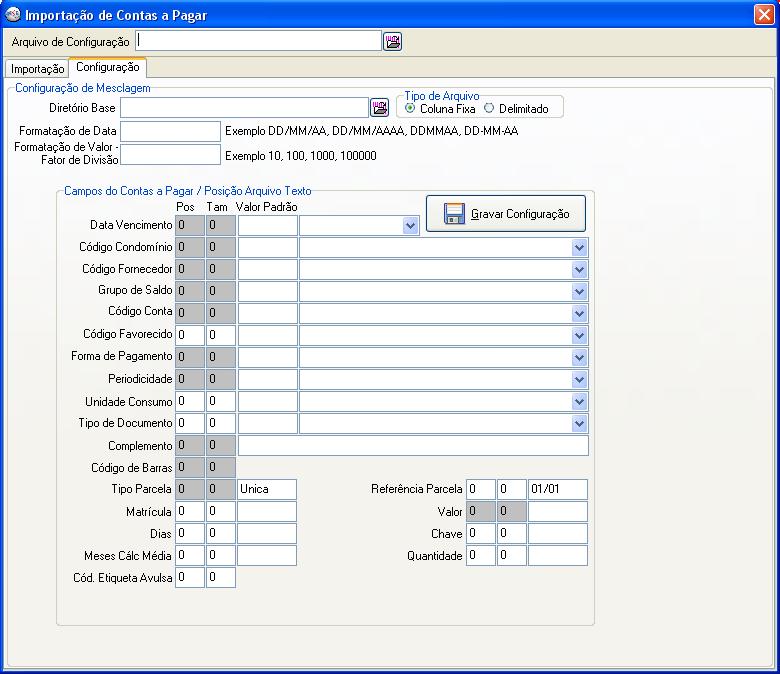
Task: Click Valor Padrão field for Periodicidade
Action: (268, 380)
